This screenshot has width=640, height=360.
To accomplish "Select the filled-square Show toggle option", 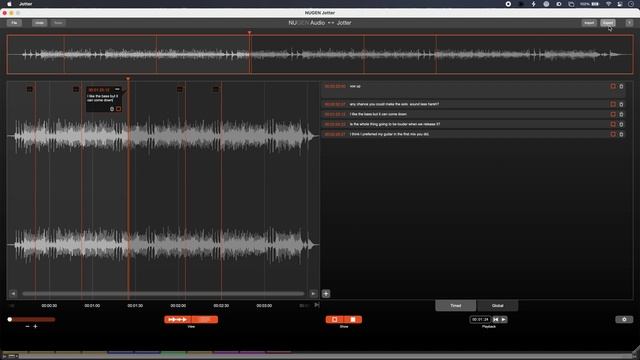I will [x=353, y=319].
